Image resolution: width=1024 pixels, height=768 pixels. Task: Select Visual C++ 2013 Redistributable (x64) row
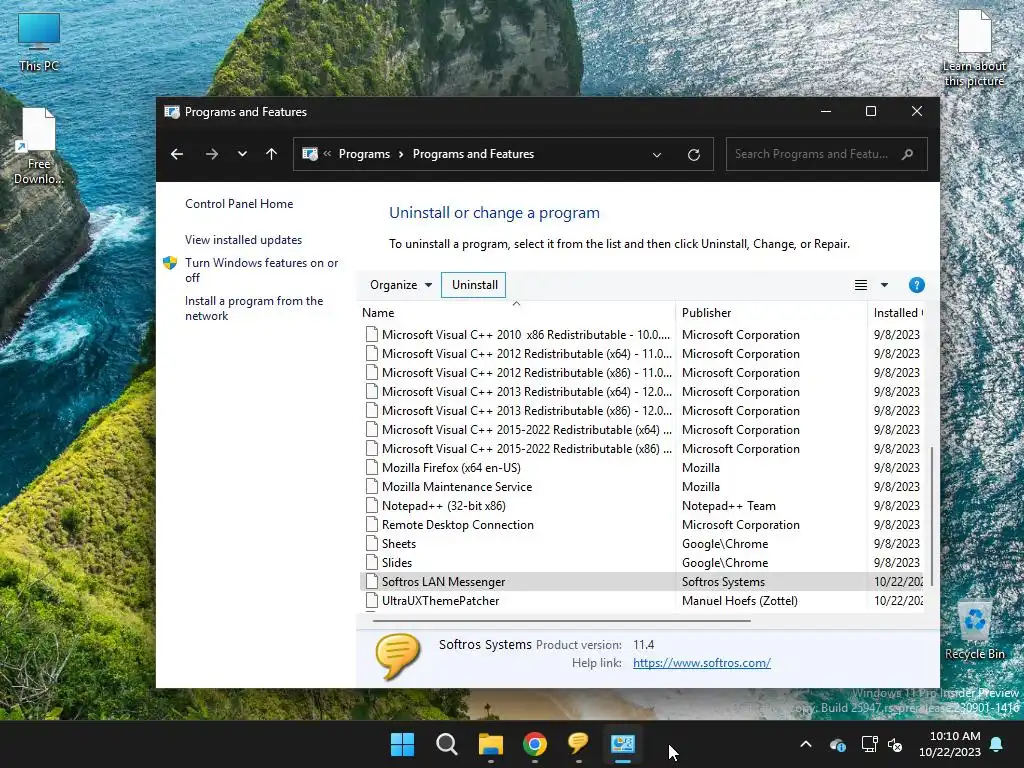pos(642,391)
